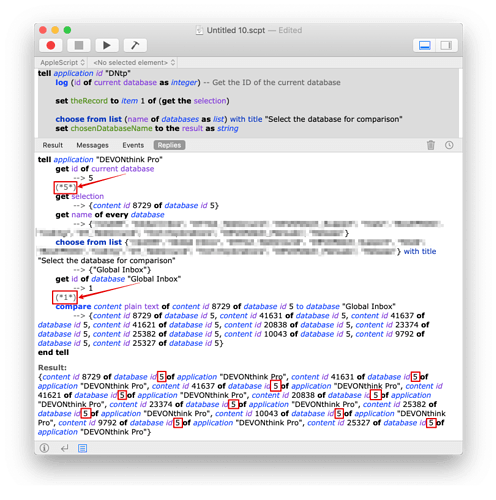Click the document icon beside Untitled 10.scpt
The height and width of the screenshot is (500, 496).
199,30
